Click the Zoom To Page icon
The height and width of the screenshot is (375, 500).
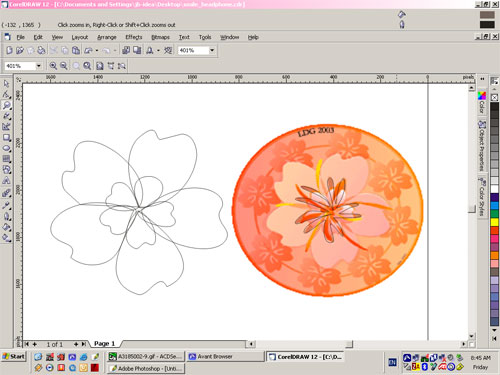tap(100, 66)
